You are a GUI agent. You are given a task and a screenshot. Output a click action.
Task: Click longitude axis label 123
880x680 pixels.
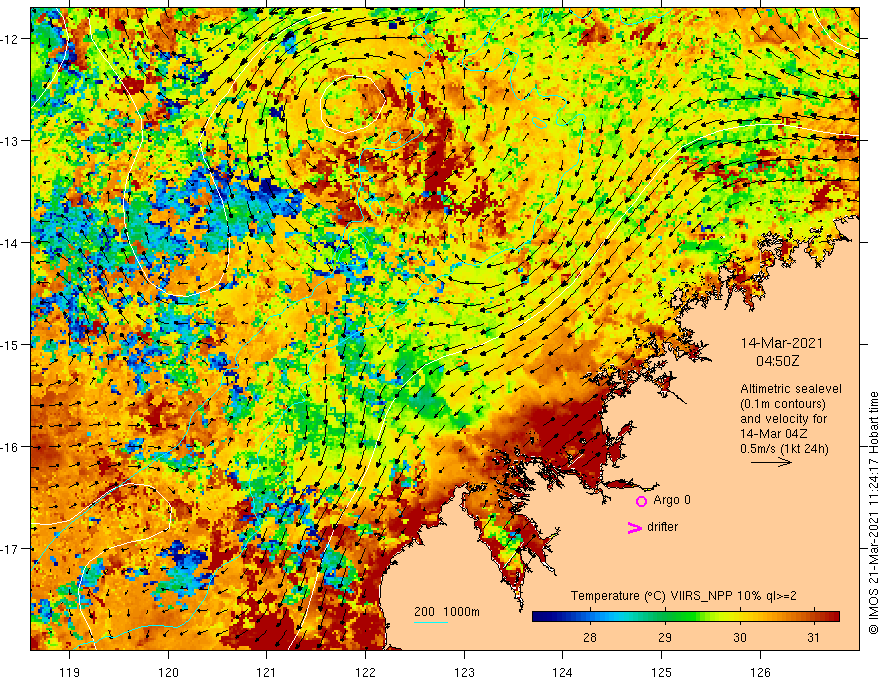tap(464, 672)
